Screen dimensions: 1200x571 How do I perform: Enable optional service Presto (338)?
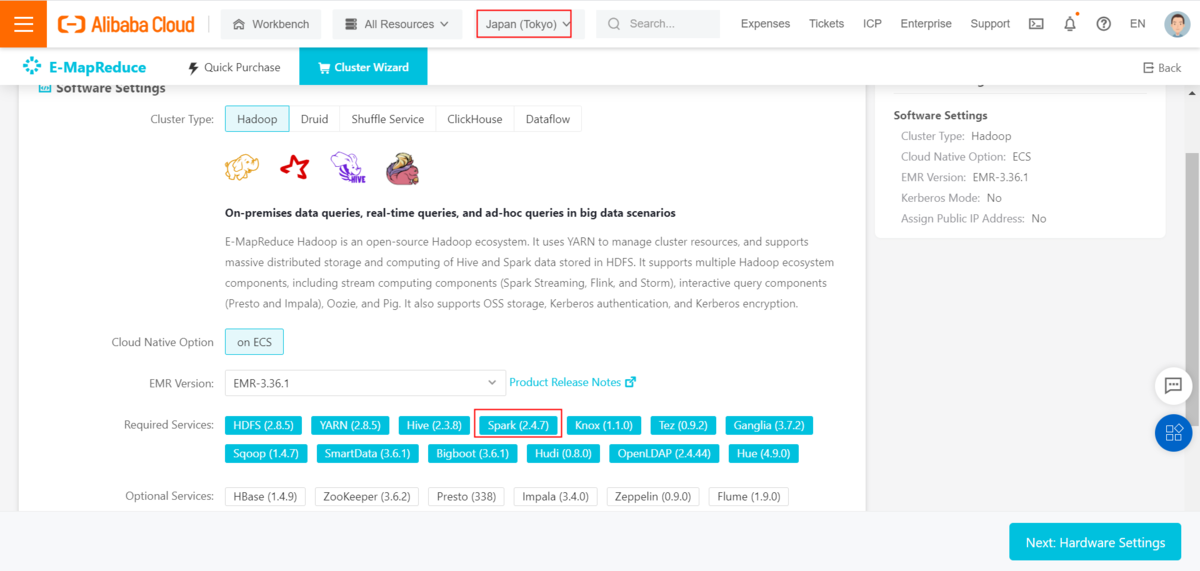[x=466, y=496]
